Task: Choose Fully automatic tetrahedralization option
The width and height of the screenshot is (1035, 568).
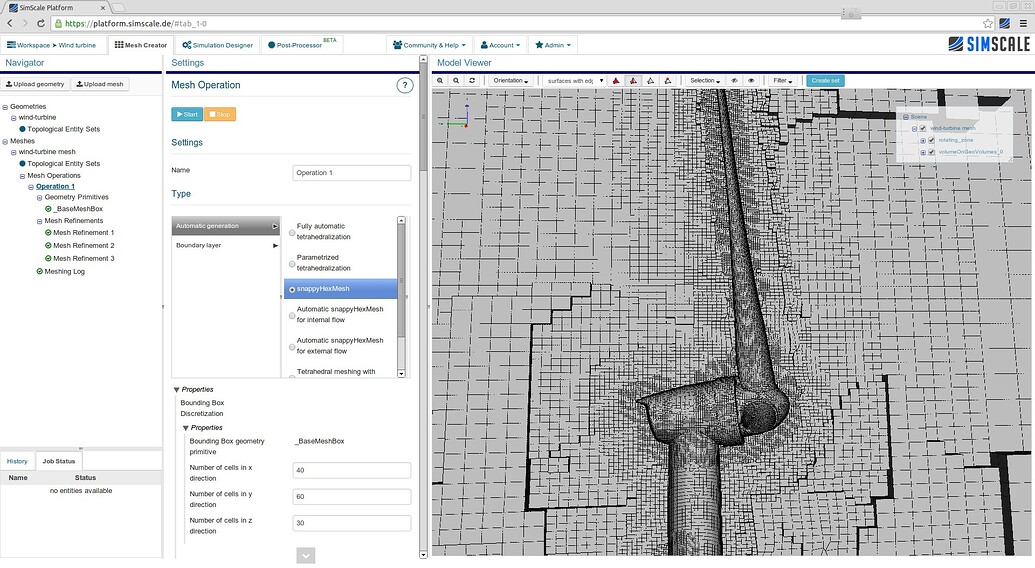Action: [292, 232]
